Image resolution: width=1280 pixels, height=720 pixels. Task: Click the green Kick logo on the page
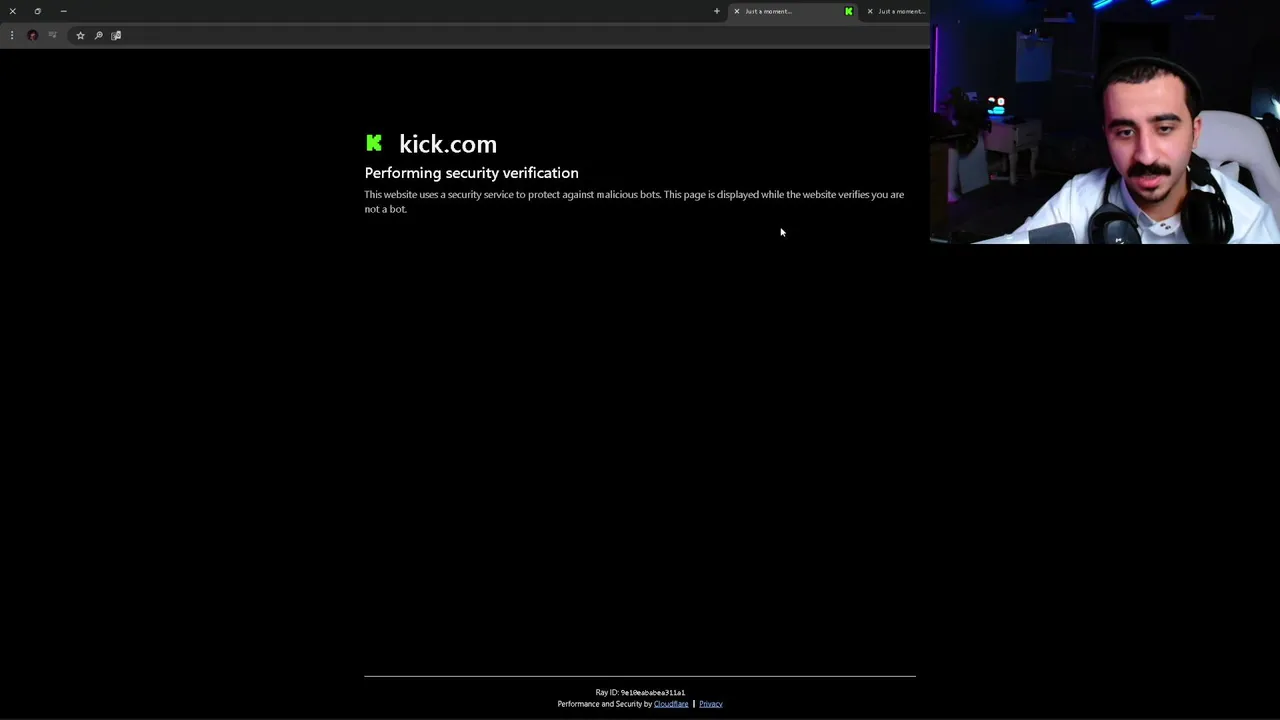point(374,143)
